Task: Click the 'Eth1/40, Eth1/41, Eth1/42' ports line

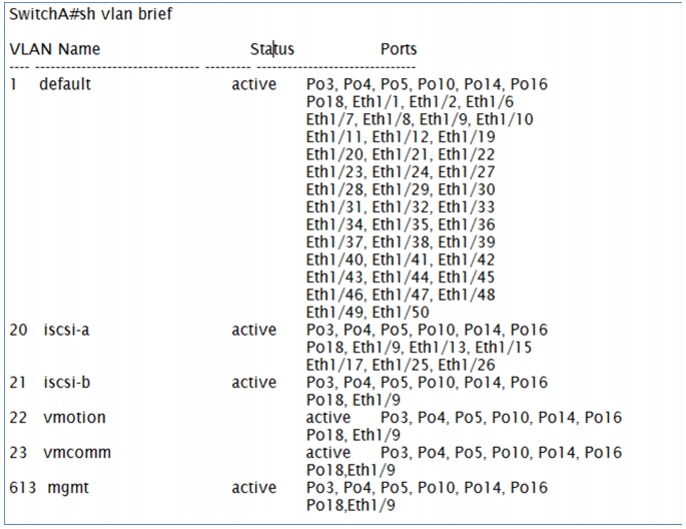Action: 400,259
